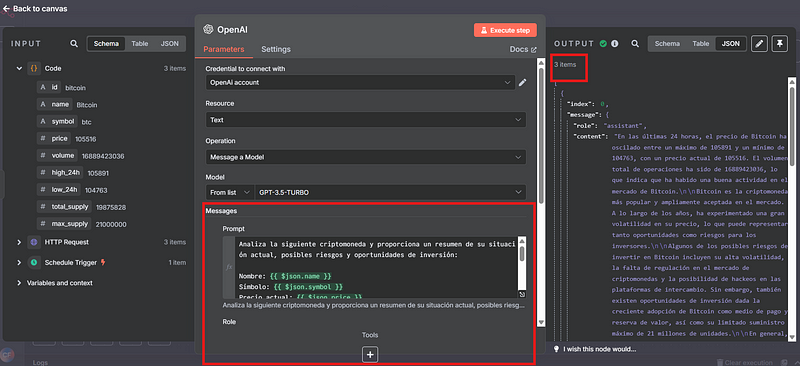Select the symbol field pill
The width and height of the screenshot is (800, 366).
click(x=58, y=121)
